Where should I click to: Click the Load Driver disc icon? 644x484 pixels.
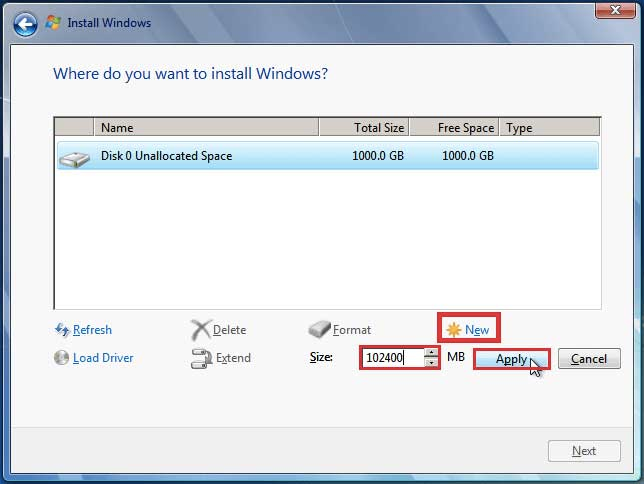coord(62,357)
